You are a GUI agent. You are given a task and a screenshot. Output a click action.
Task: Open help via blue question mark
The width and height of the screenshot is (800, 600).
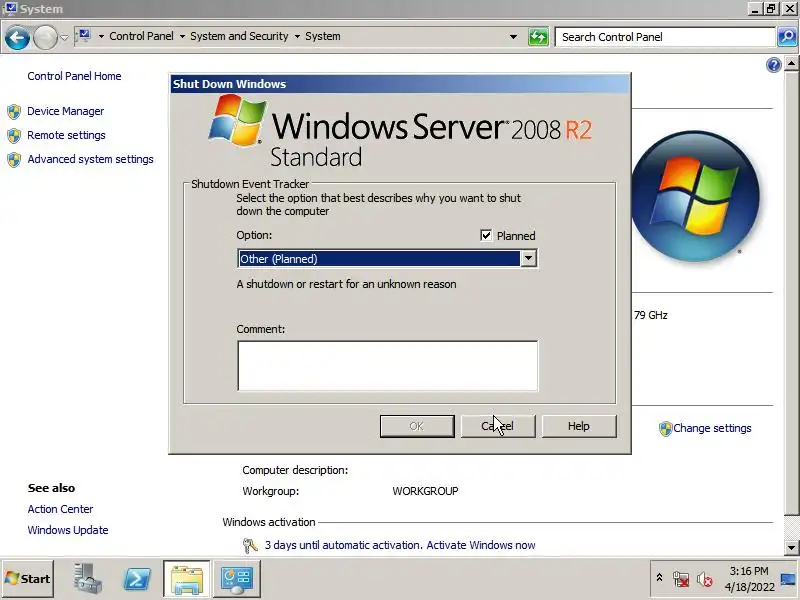coord(773,65)
